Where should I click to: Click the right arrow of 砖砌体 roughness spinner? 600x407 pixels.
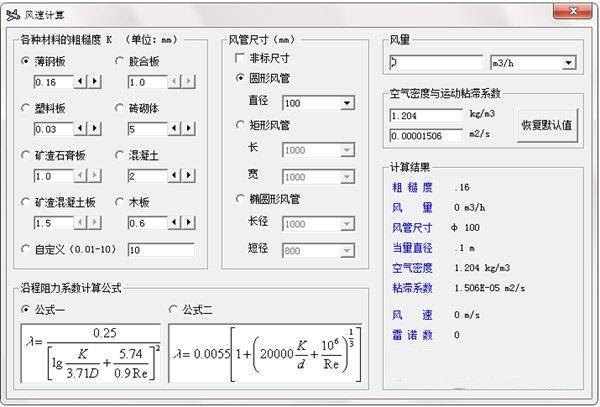(190, 129)
